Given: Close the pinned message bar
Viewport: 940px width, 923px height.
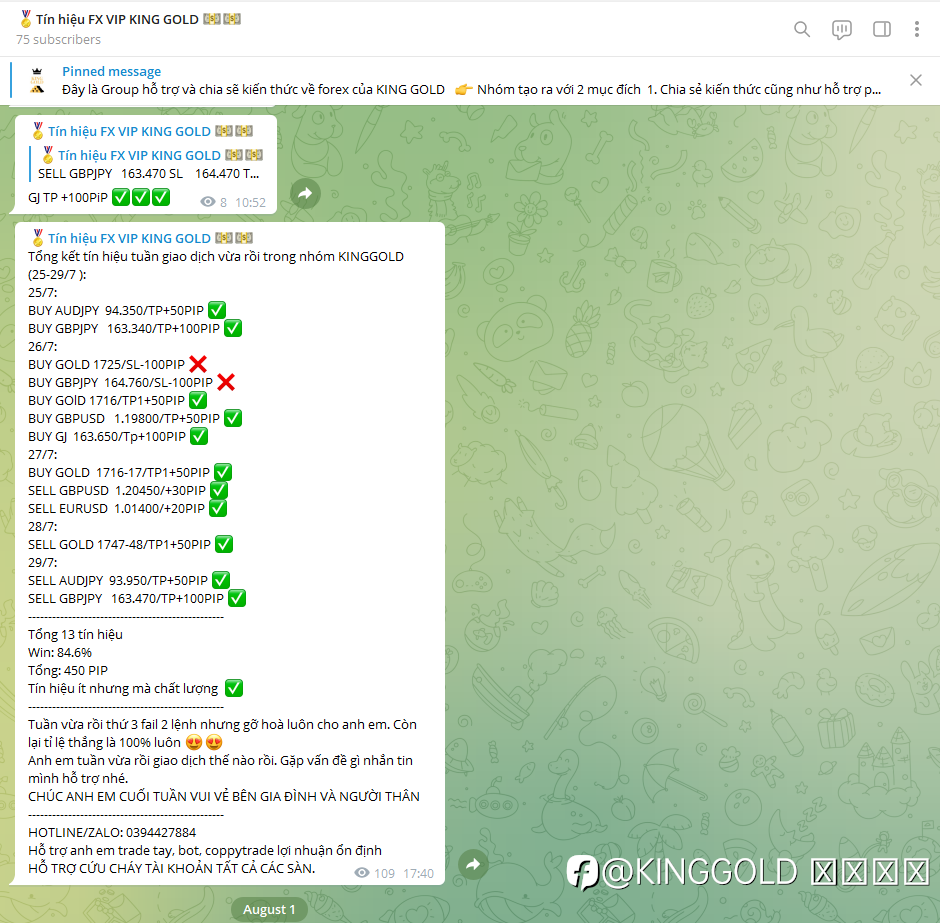Looking at the screenshot, I should [x=915, y=80].
